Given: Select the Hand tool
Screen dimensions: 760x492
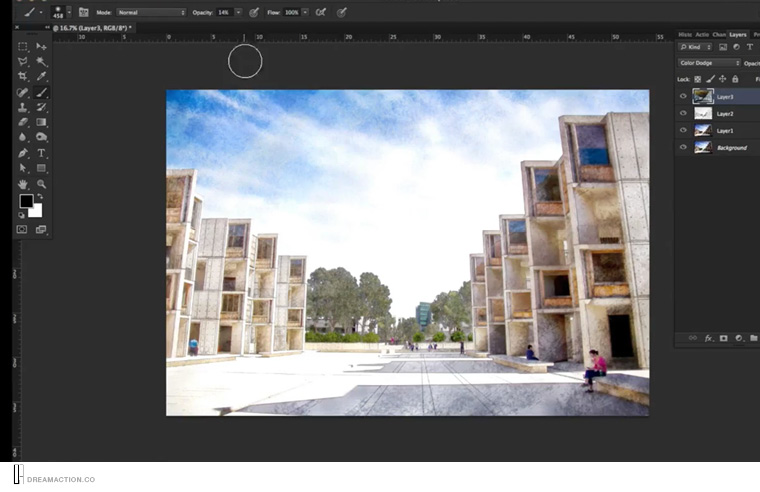Looking at the screenshot, I should coord(23,184).
